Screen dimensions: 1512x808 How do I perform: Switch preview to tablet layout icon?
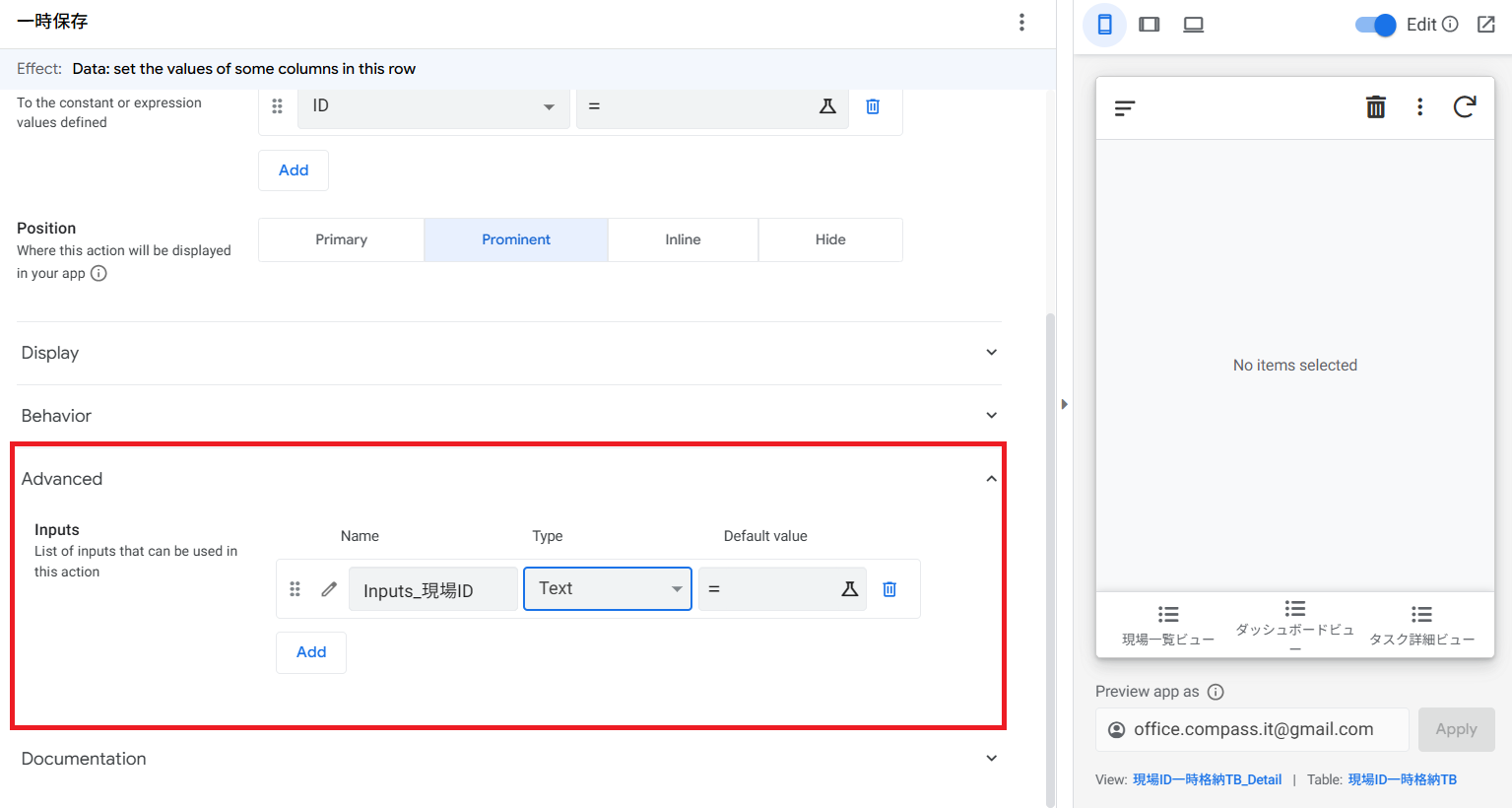(x=1149, y=25)
